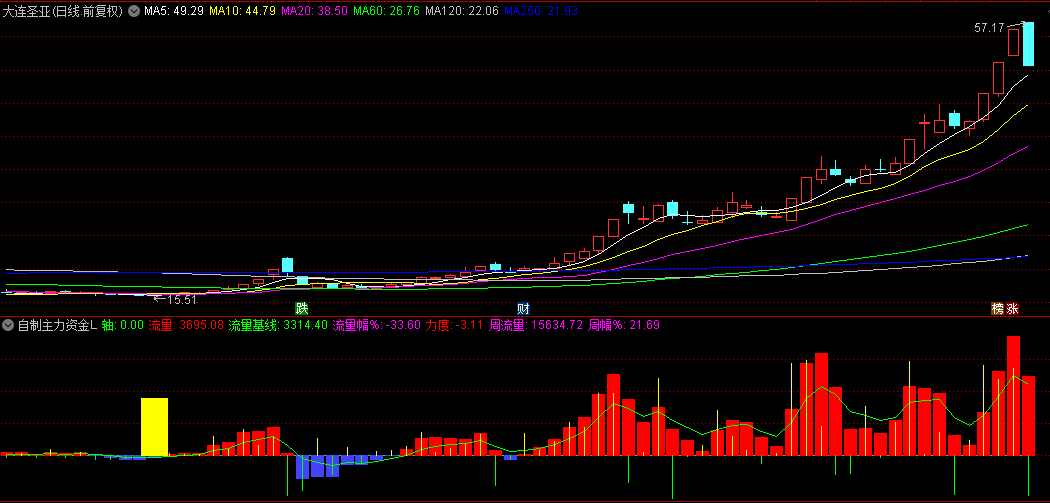Click the 流量: 3695.08 indicator value
The height and width of the screenshot is (503, 1050).
coord(185,326)
